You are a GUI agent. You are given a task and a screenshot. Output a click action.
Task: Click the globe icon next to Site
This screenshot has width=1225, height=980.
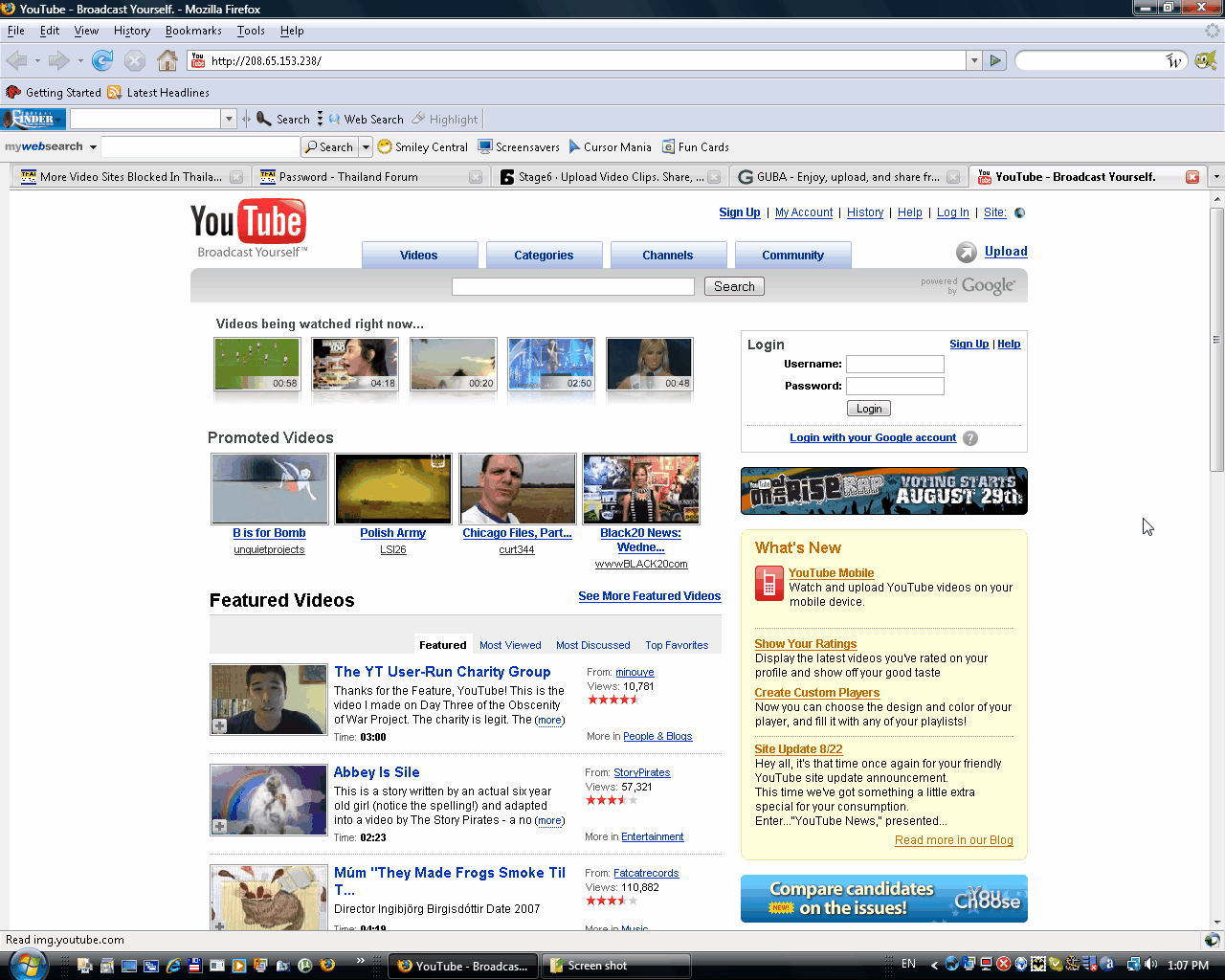1020,212
